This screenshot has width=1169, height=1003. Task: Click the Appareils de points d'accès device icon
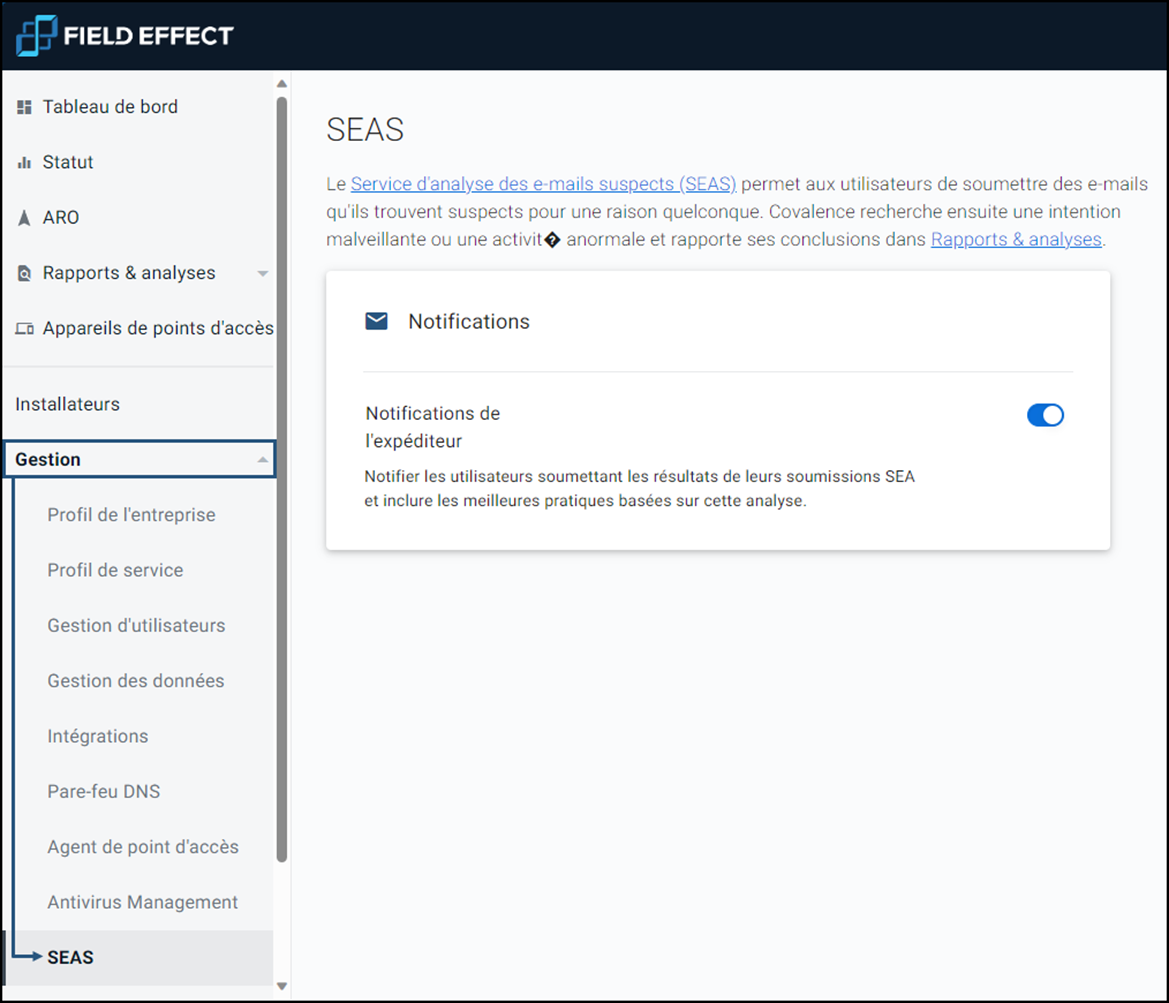(x=25, y=329)
